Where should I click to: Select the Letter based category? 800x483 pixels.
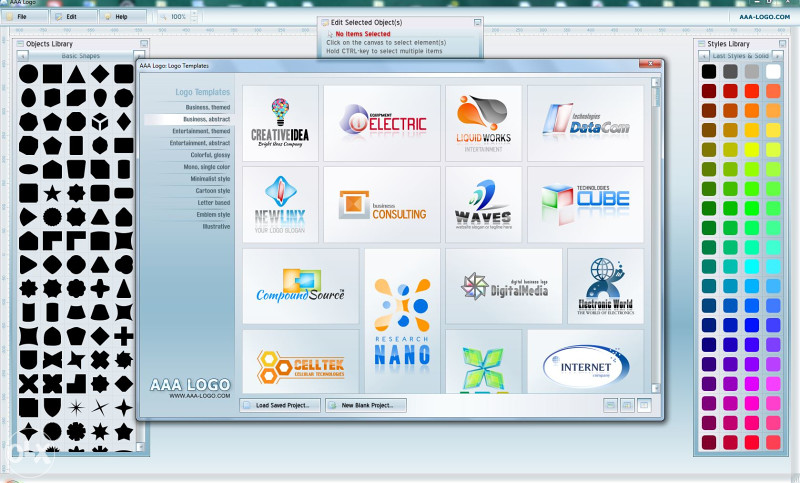(x=214, y=203)
